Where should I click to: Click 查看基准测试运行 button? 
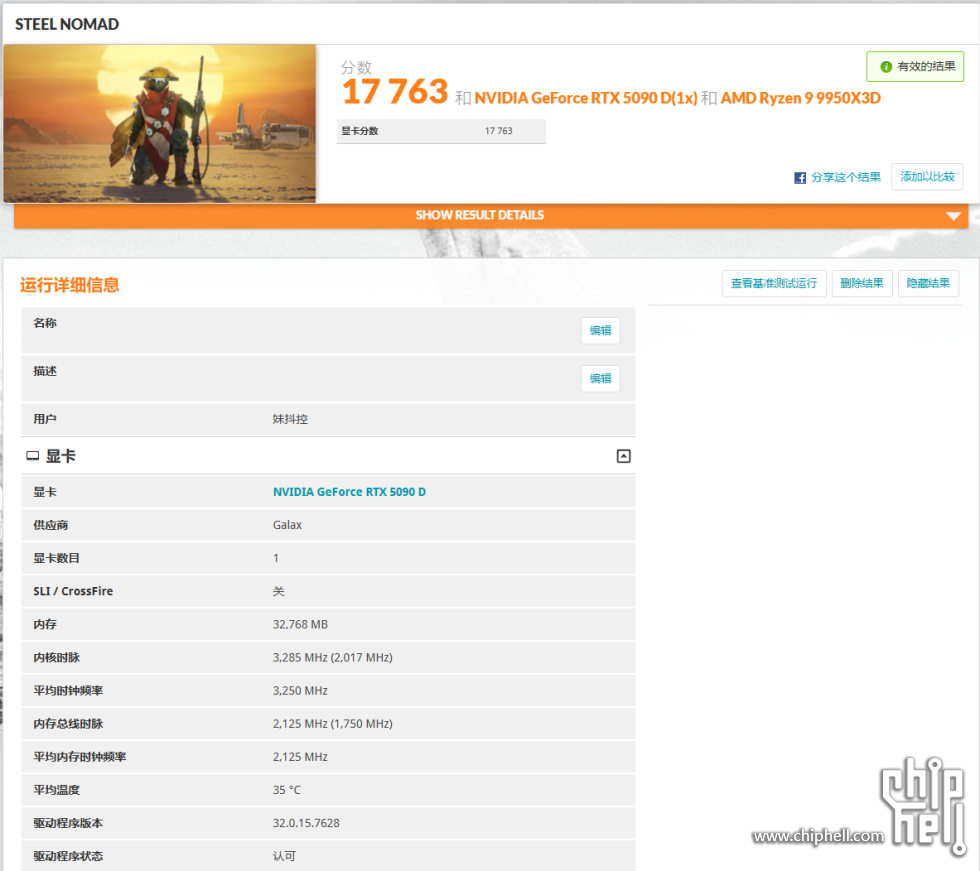774,284
